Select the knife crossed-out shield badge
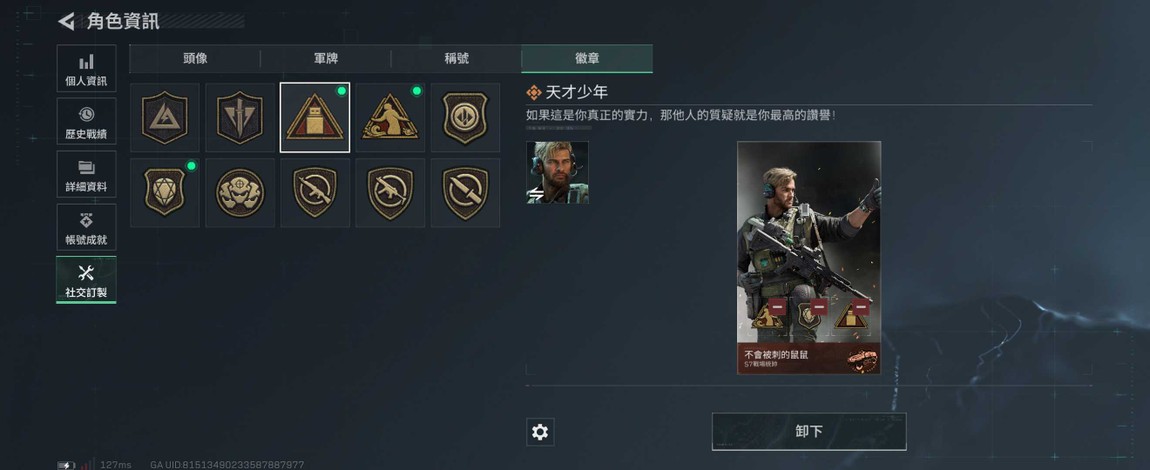 [x=465, y=193]
